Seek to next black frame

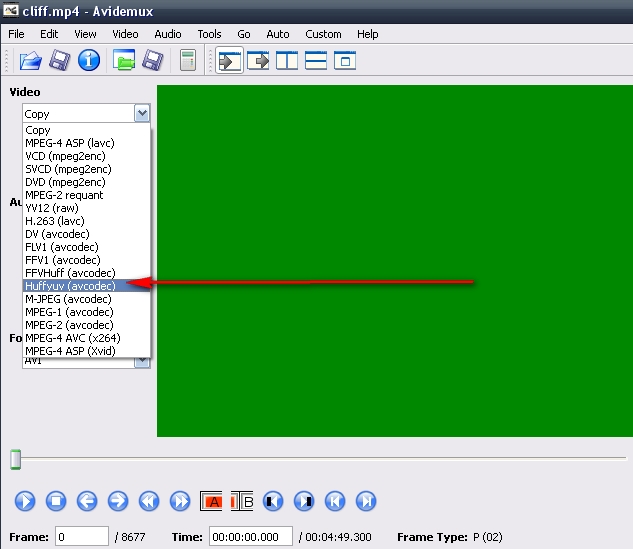[304, 501]
